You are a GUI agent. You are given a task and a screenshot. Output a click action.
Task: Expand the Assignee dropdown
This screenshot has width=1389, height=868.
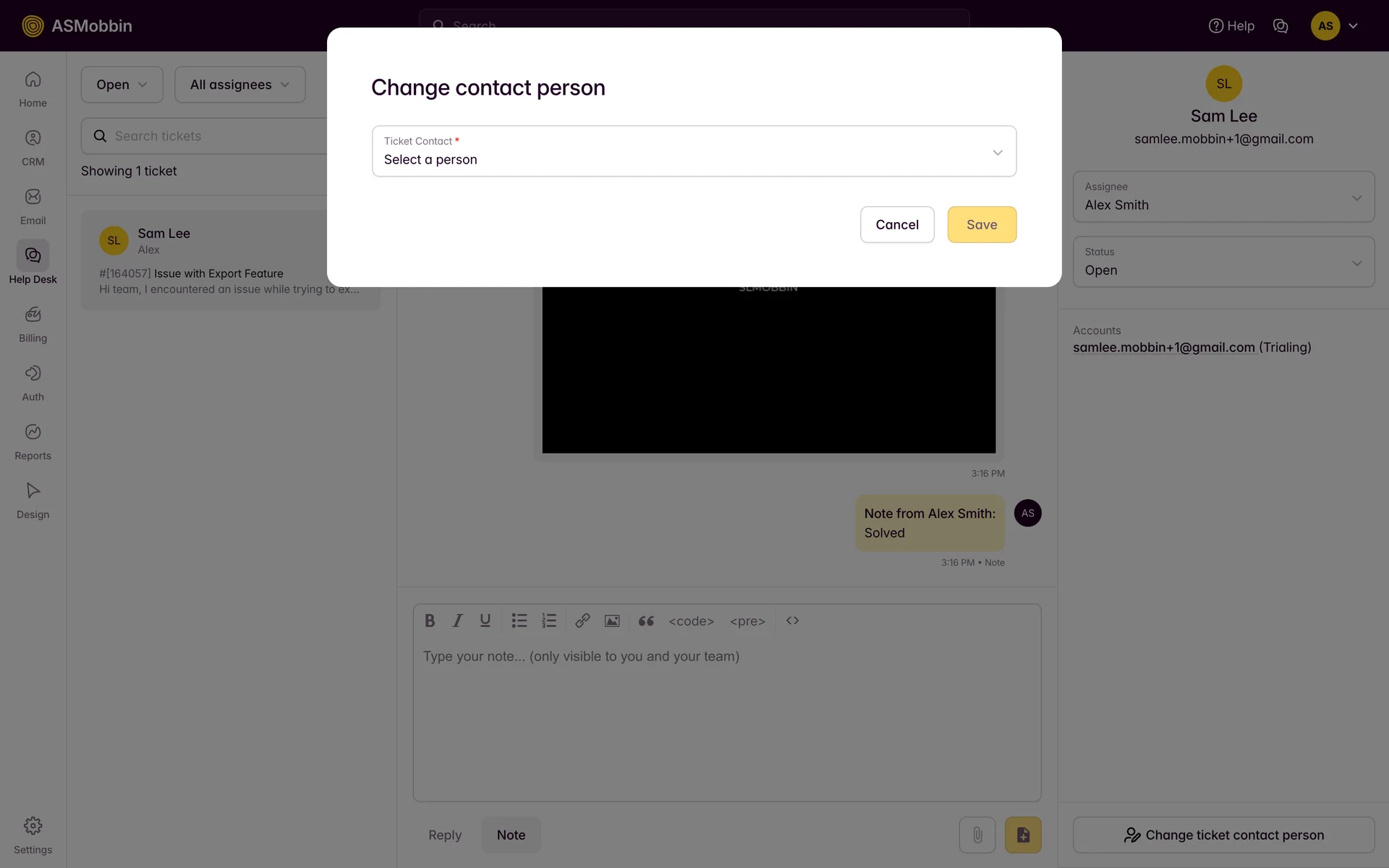(x=1223, y=197)
